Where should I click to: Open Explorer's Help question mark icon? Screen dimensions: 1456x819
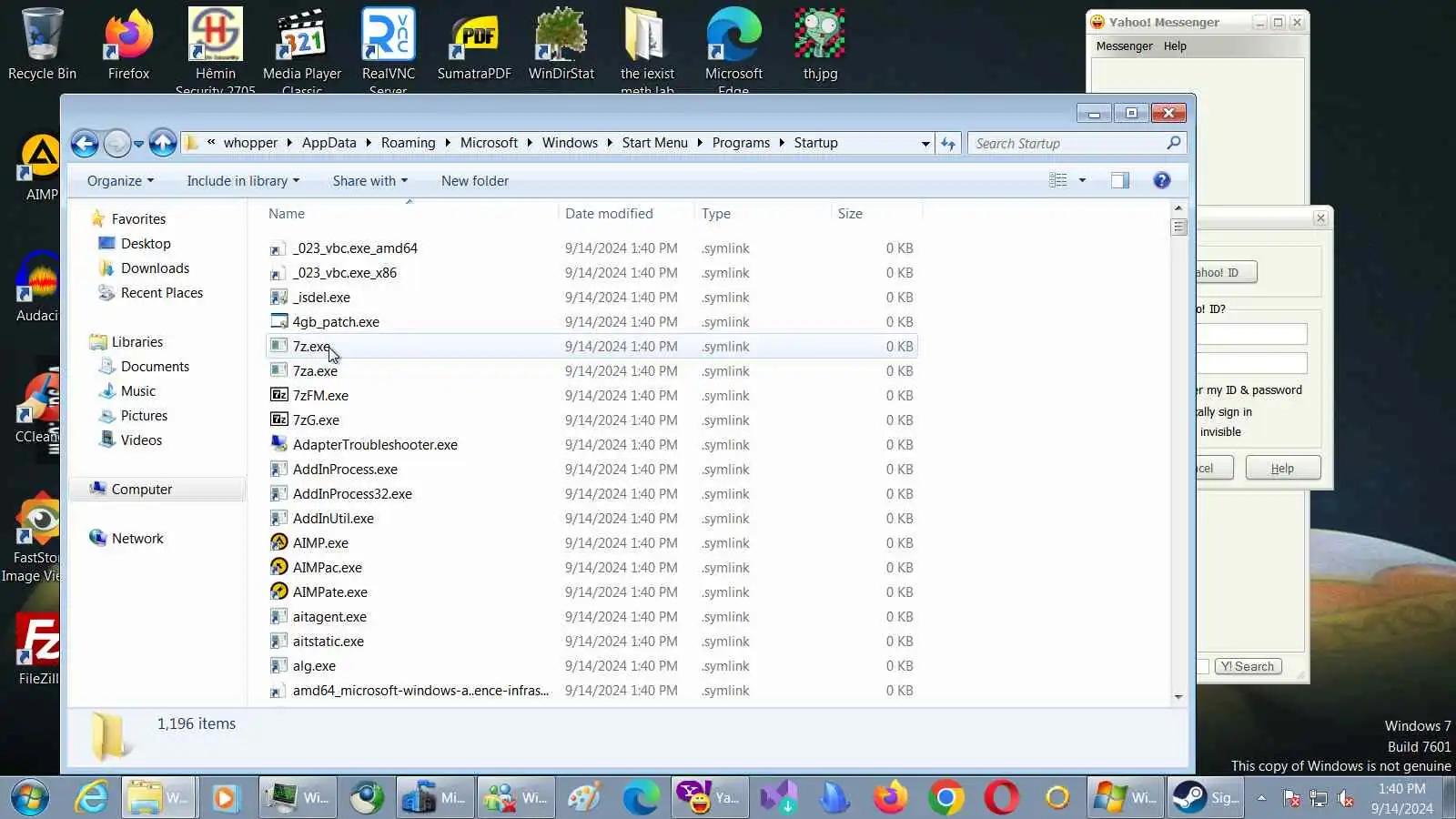(1161, 180)
